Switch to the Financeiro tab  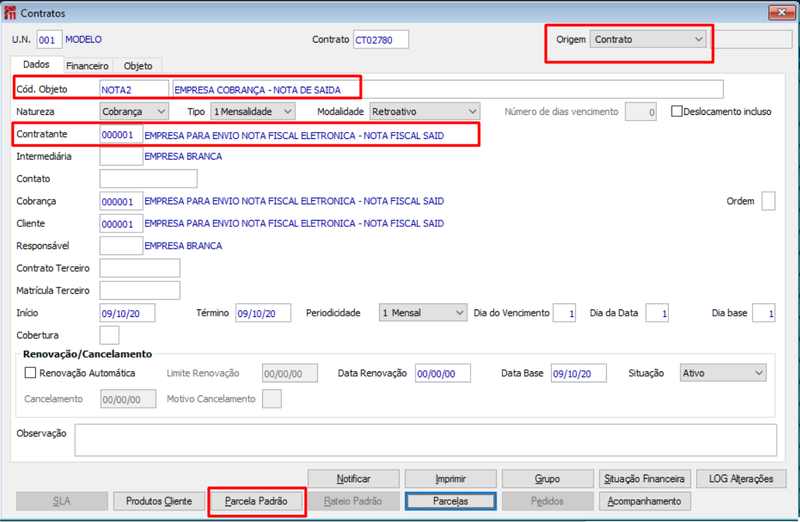87,66
